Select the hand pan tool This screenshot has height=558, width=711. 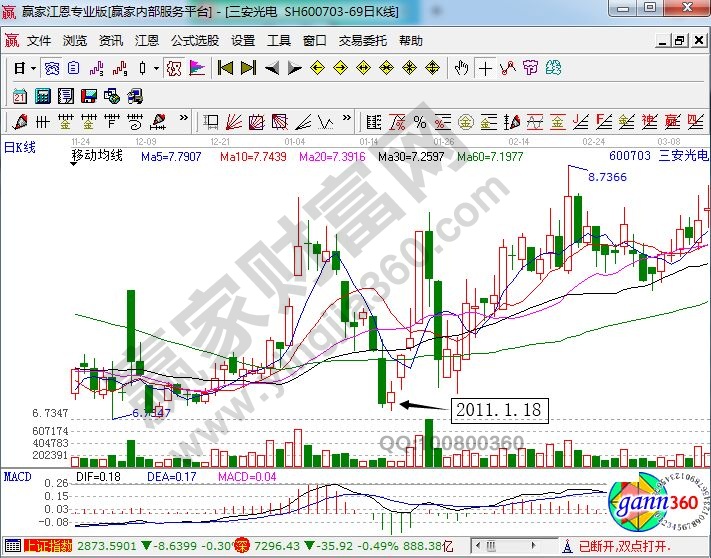click(461, 68)
